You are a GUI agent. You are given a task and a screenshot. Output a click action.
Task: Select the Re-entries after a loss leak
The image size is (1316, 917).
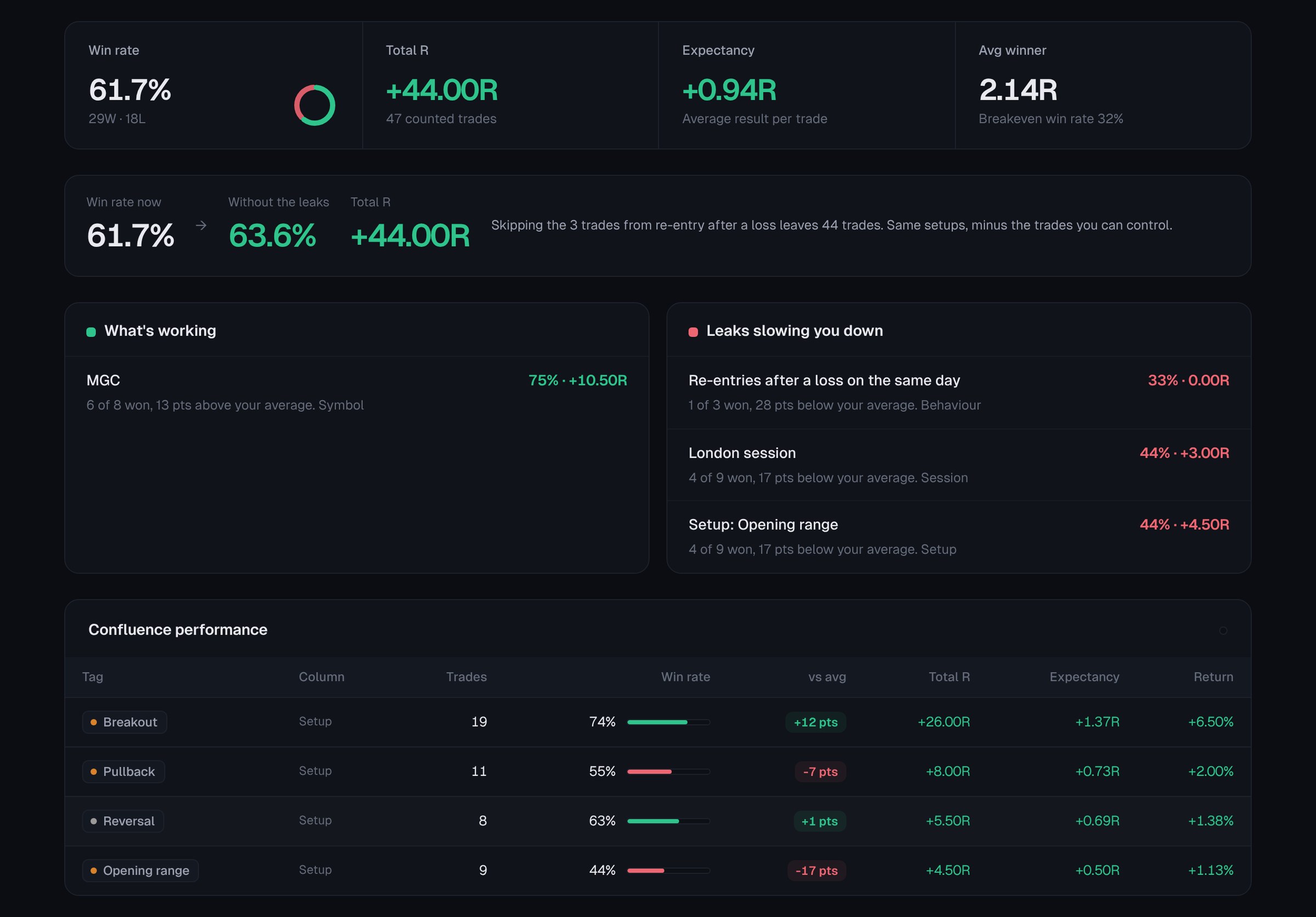click(x=958, y=393)
